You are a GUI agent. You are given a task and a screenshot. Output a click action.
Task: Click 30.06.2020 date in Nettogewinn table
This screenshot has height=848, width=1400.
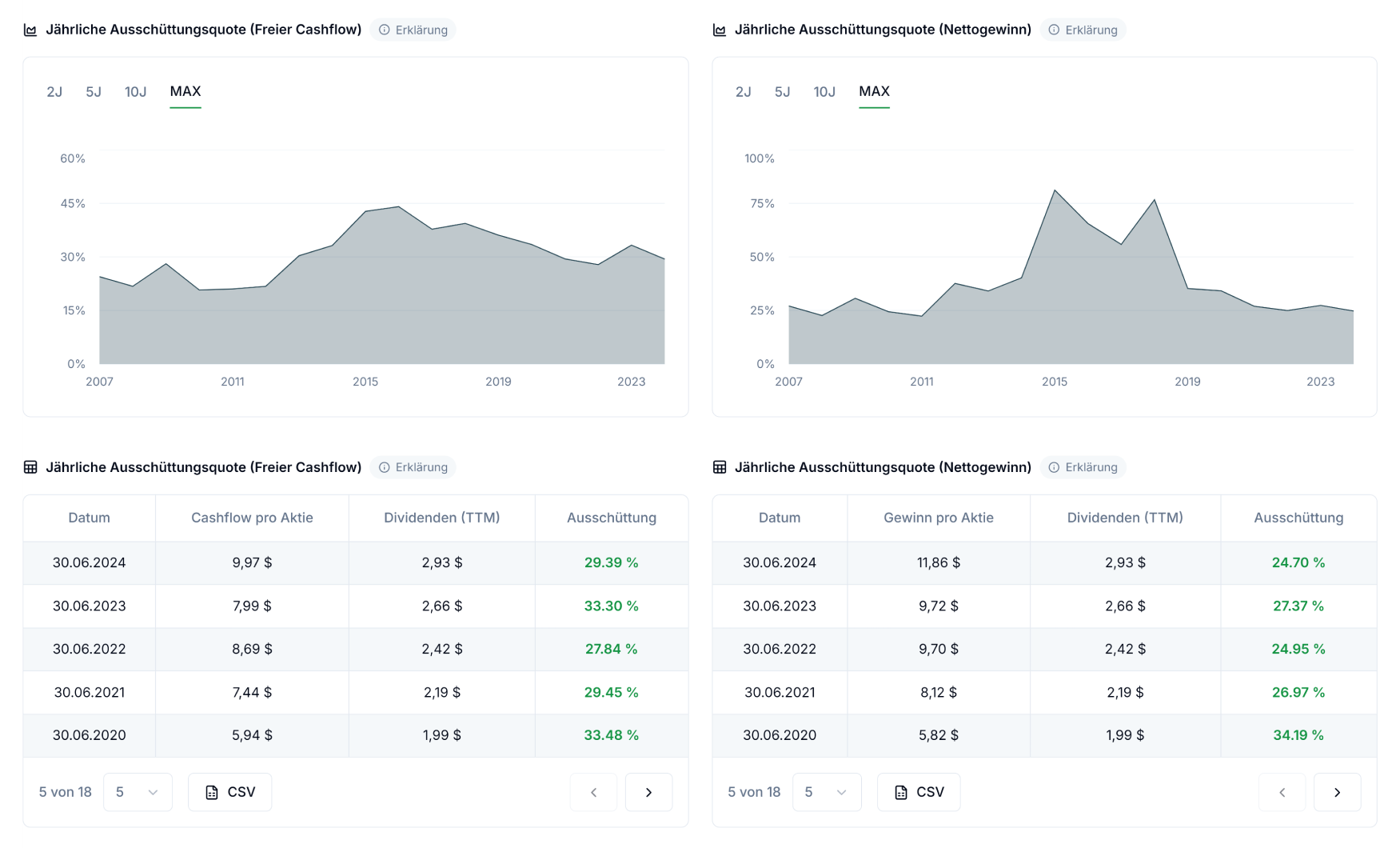coord(780,735)
